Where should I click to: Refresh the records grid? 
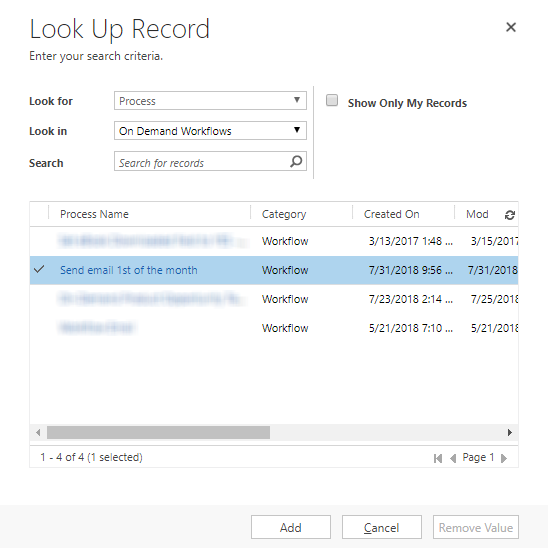(510, 215)
